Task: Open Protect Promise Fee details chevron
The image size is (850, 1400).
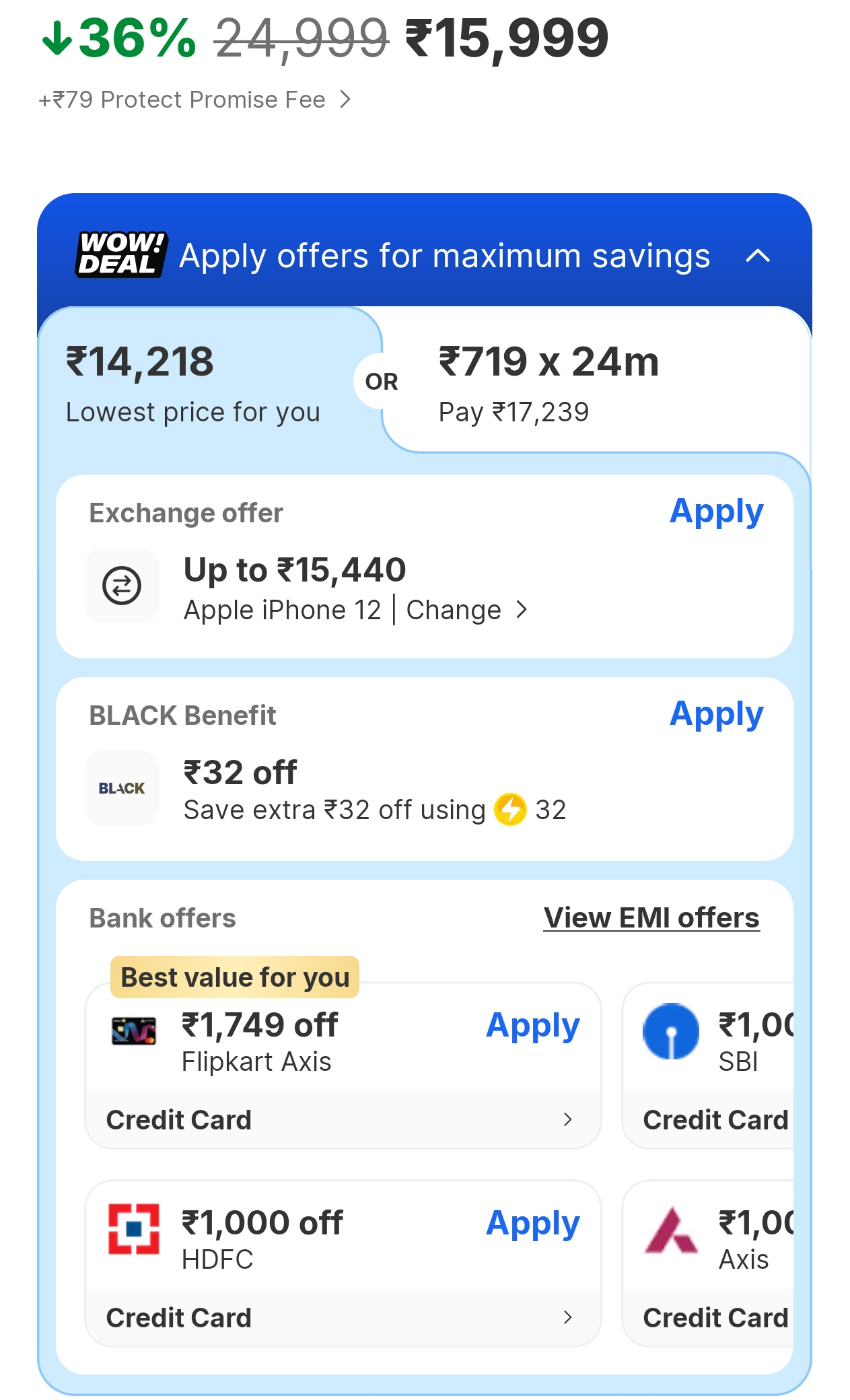Action: 345,100
